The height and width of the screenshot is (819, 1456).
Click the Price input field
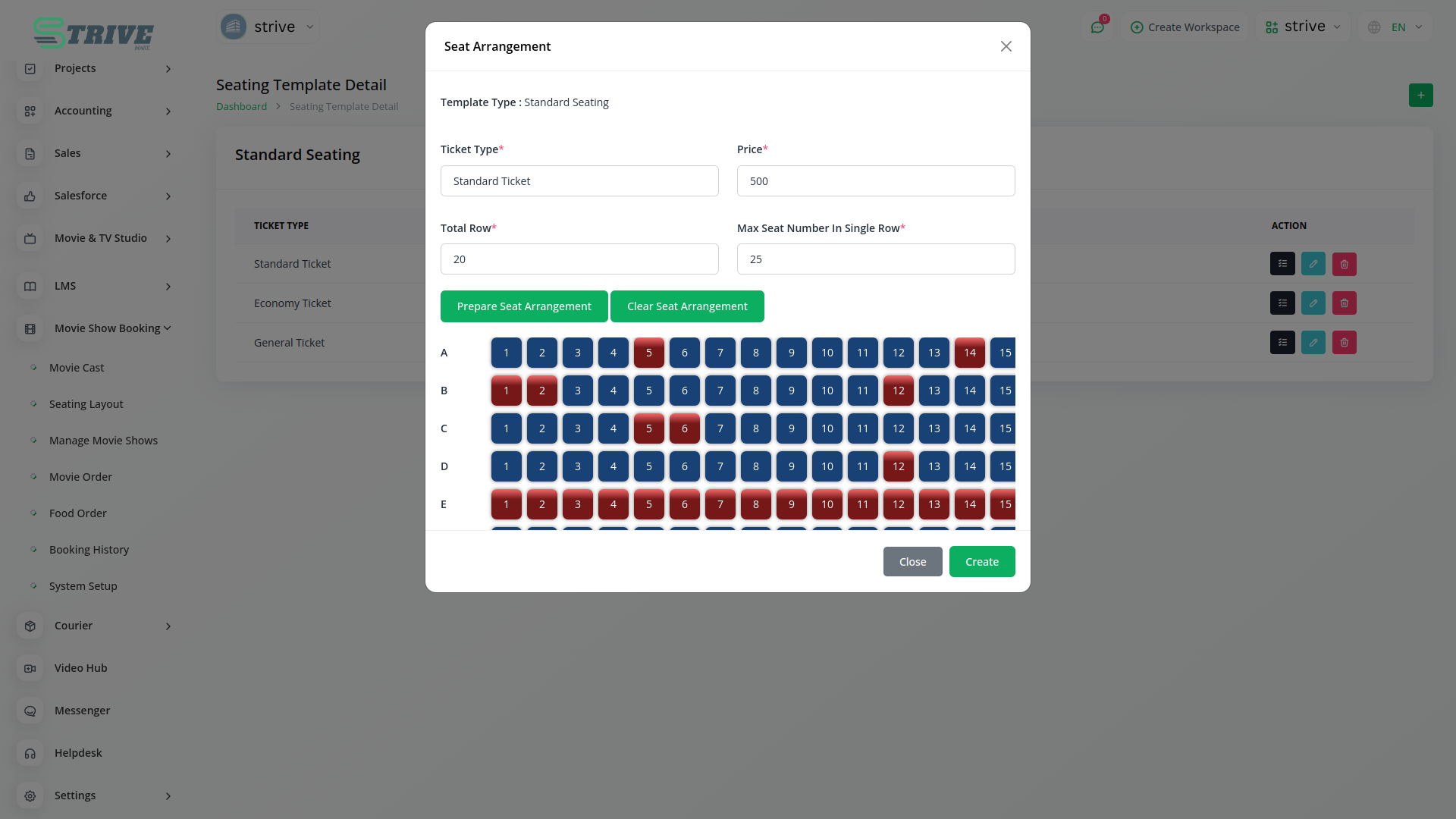875,181
